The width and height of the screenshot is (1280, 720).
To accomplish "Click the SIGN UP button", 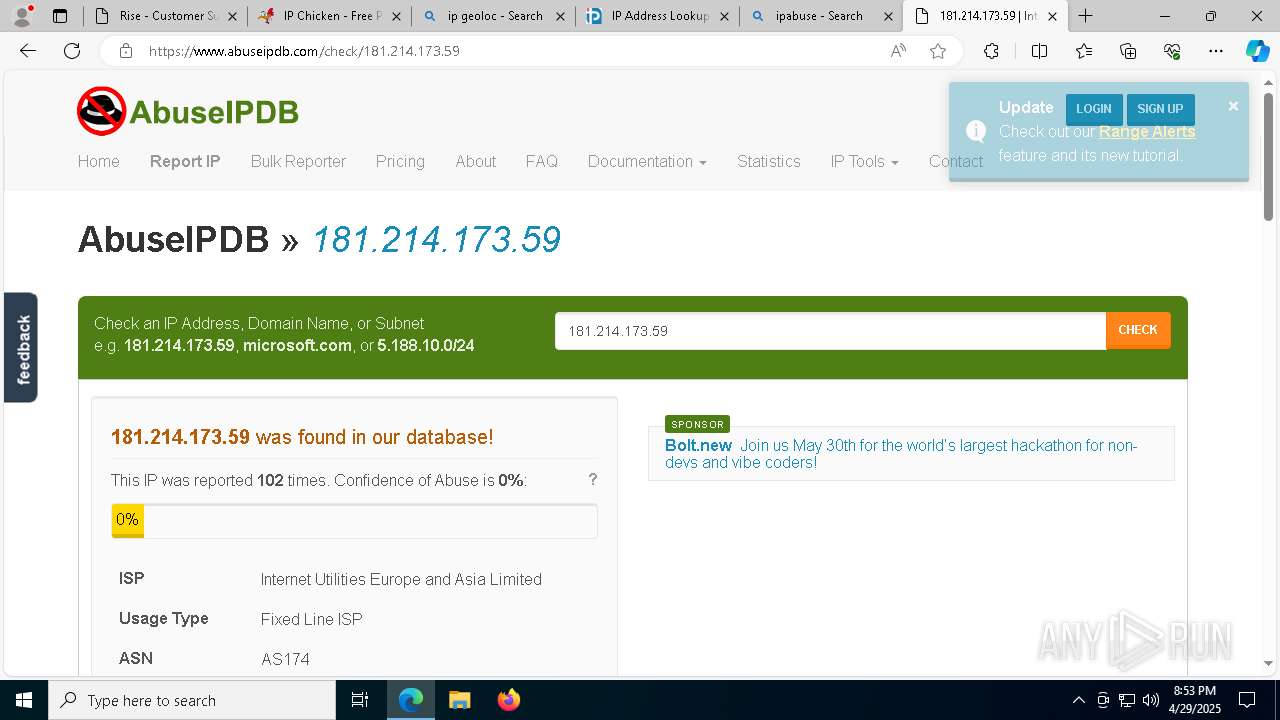I will [1160, 109].
